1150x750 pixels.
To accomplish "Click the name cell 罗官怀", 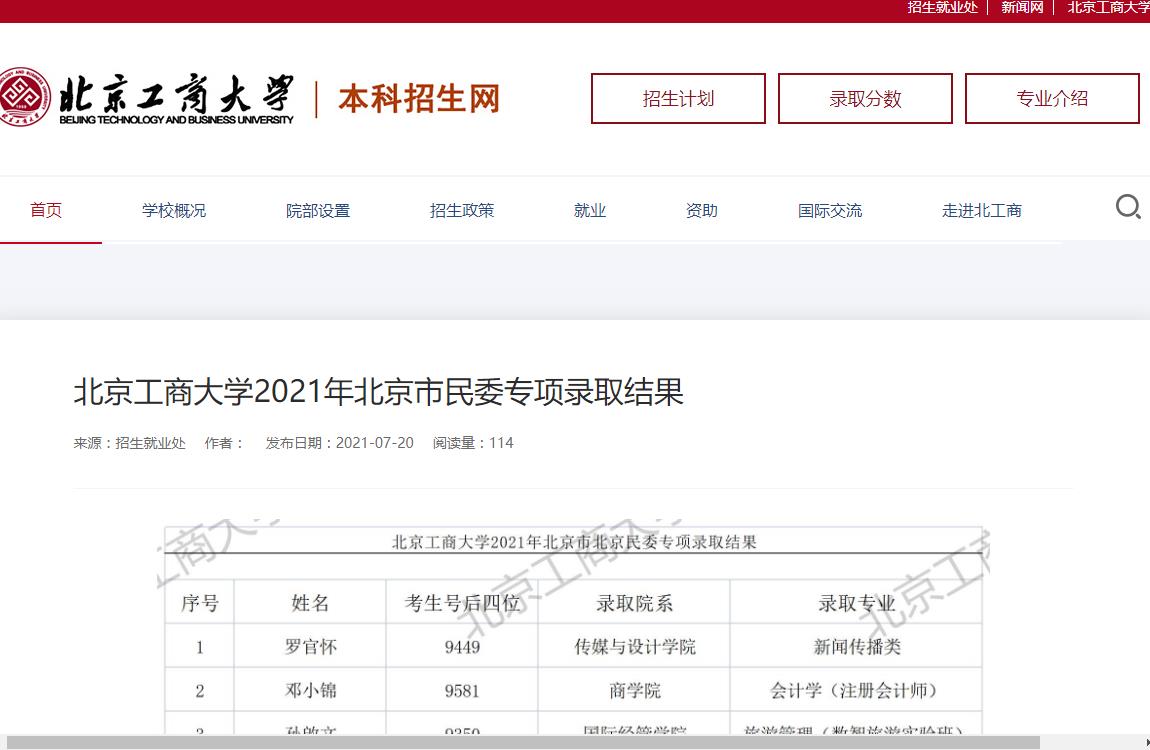I will (310, 647).
